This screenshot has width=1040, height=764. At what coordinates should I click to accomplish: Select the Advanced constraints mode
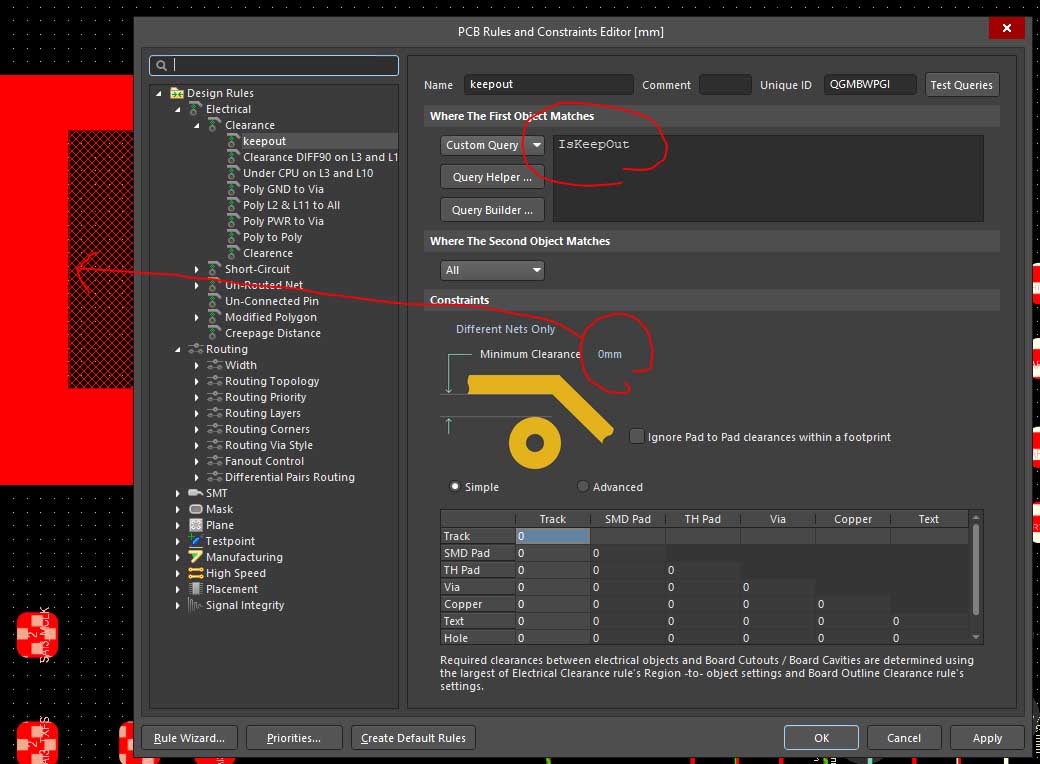[583, 487]
